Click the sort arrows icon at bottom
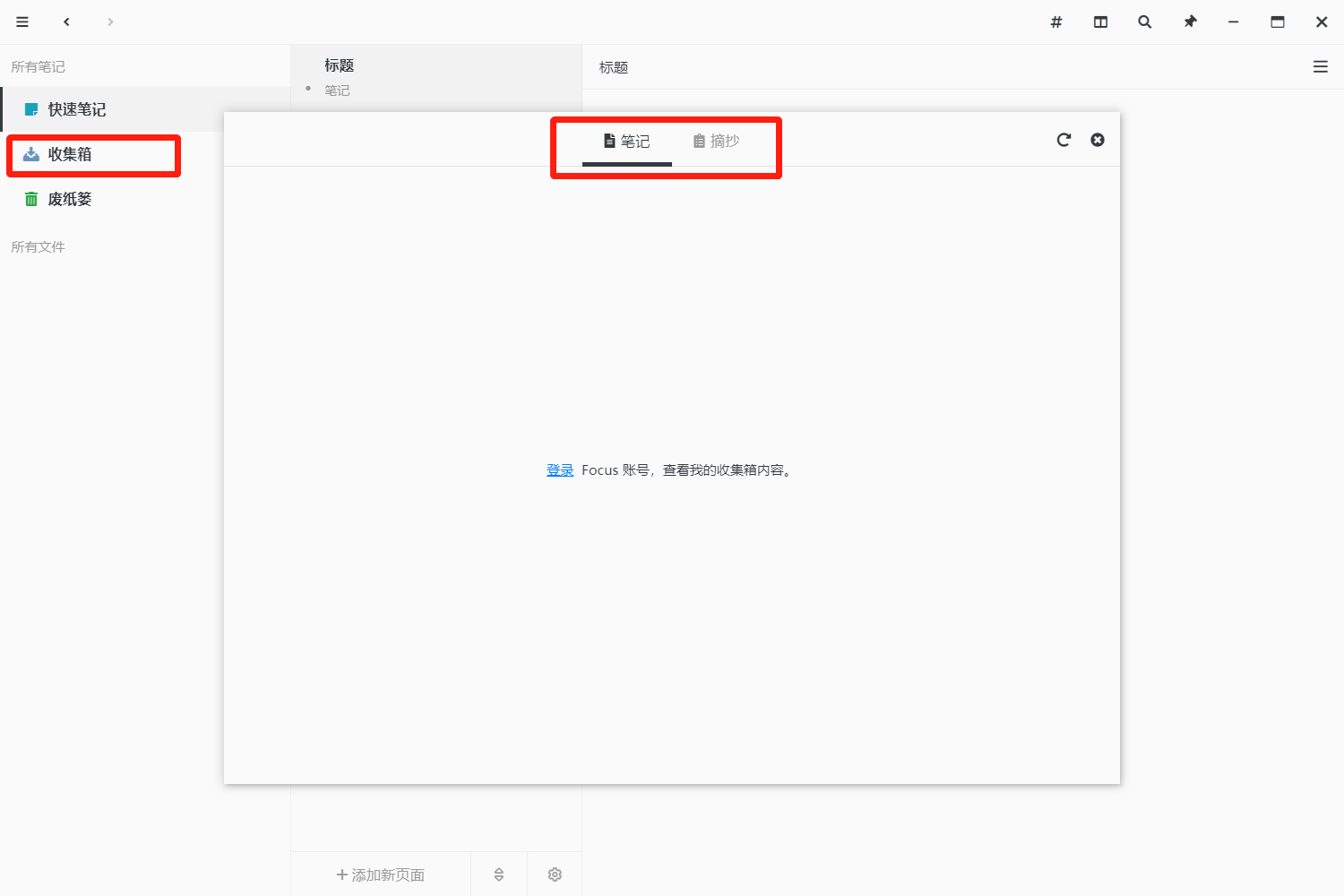This screenshot has height=896, width=1344. [x=499, y=874]
